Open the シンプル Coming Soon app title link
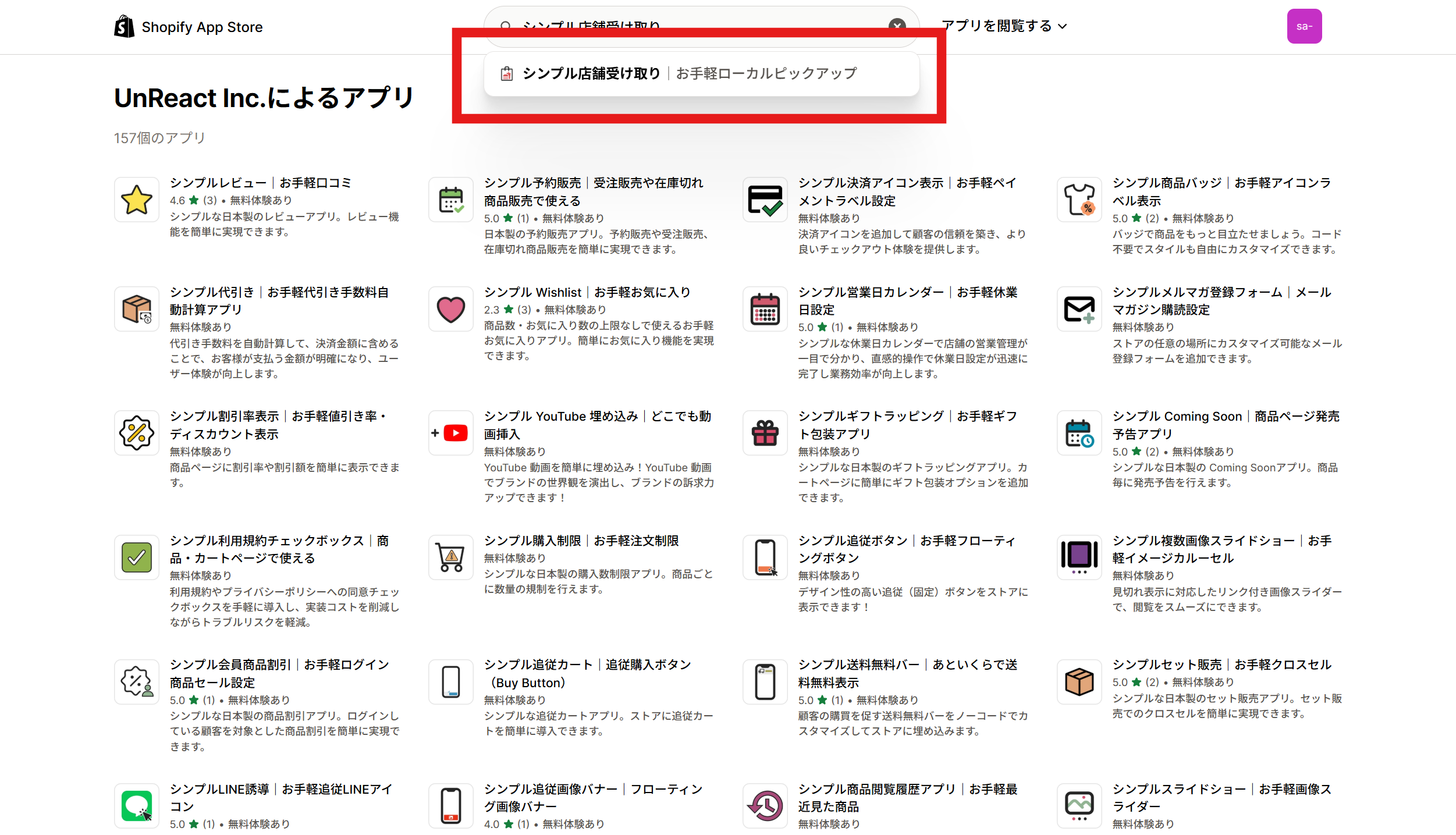 (1226, 425)
